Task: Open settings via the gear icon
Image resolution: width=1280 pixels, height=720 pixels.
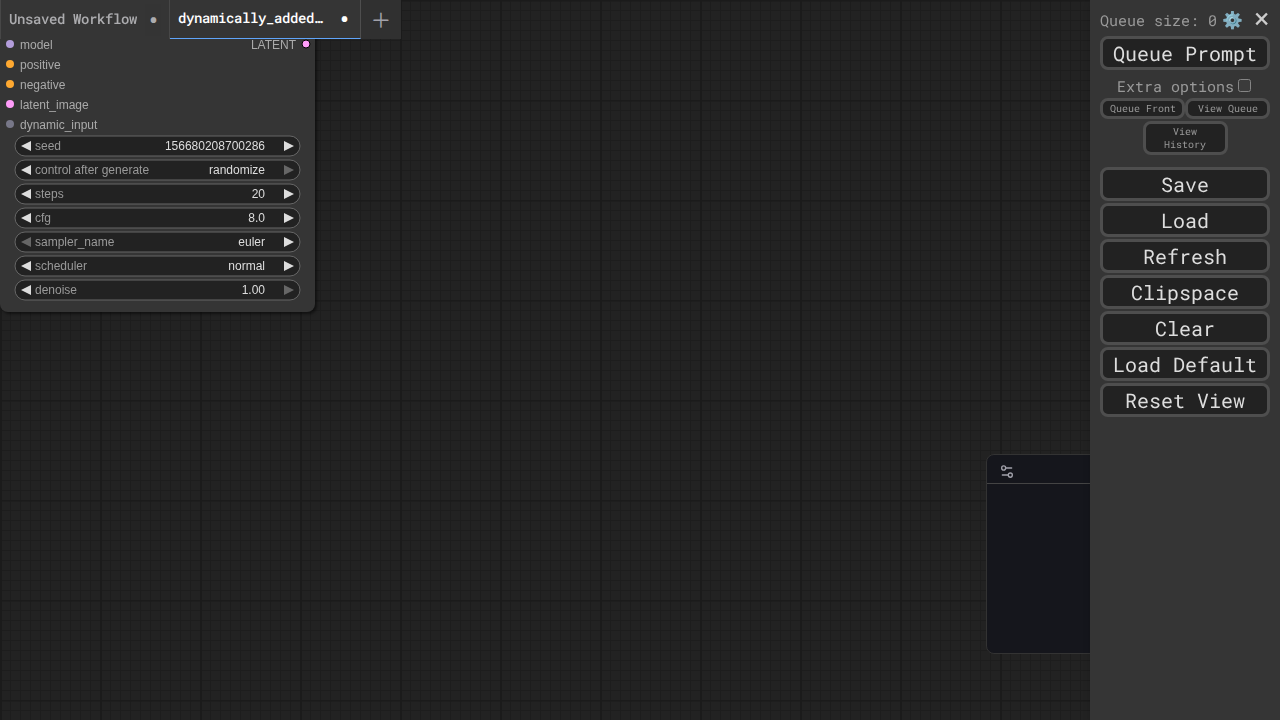Action: tap(1232, 20)
